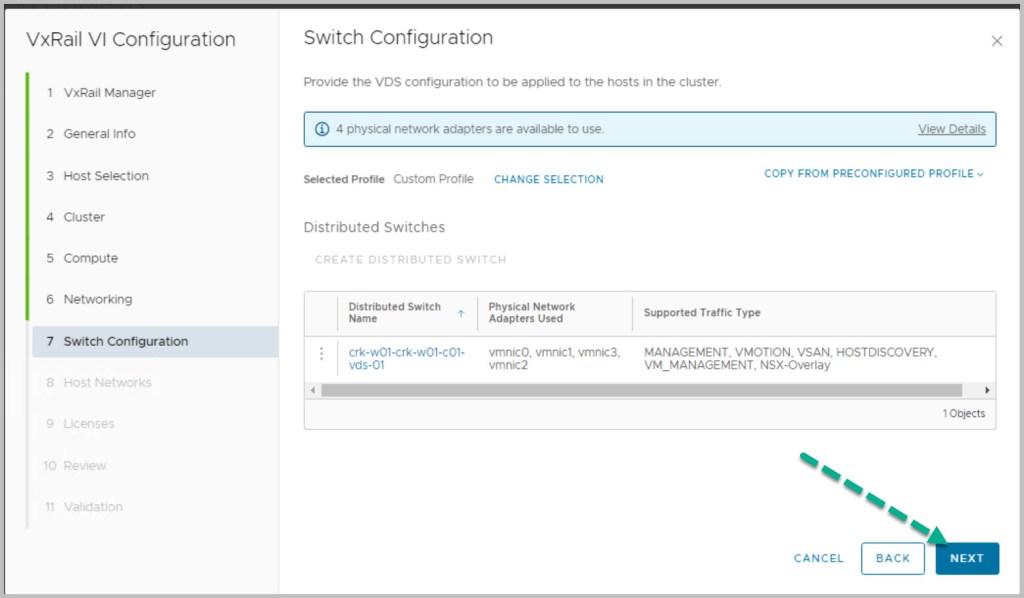Go to General Info step

coord(99,134)
